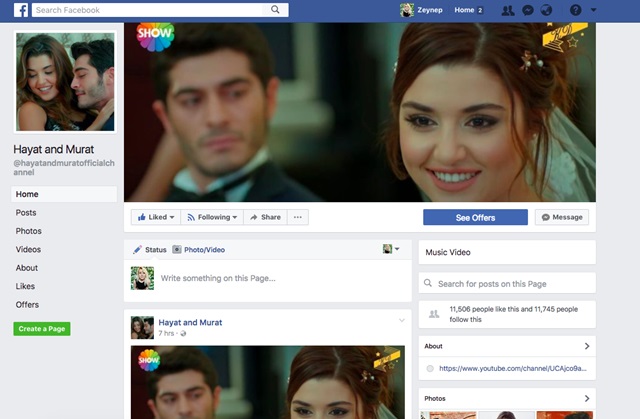Click the post's public privacy globe icon
This screenshot has width=640, height=419.
(183, 334)
